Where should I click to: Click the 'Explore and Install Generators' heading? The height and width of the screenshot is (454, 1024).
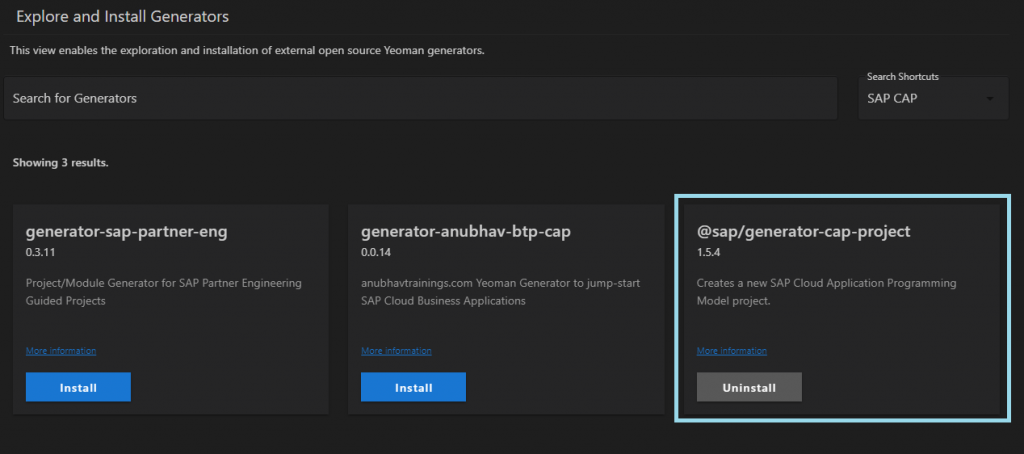(x=123, y=17)
